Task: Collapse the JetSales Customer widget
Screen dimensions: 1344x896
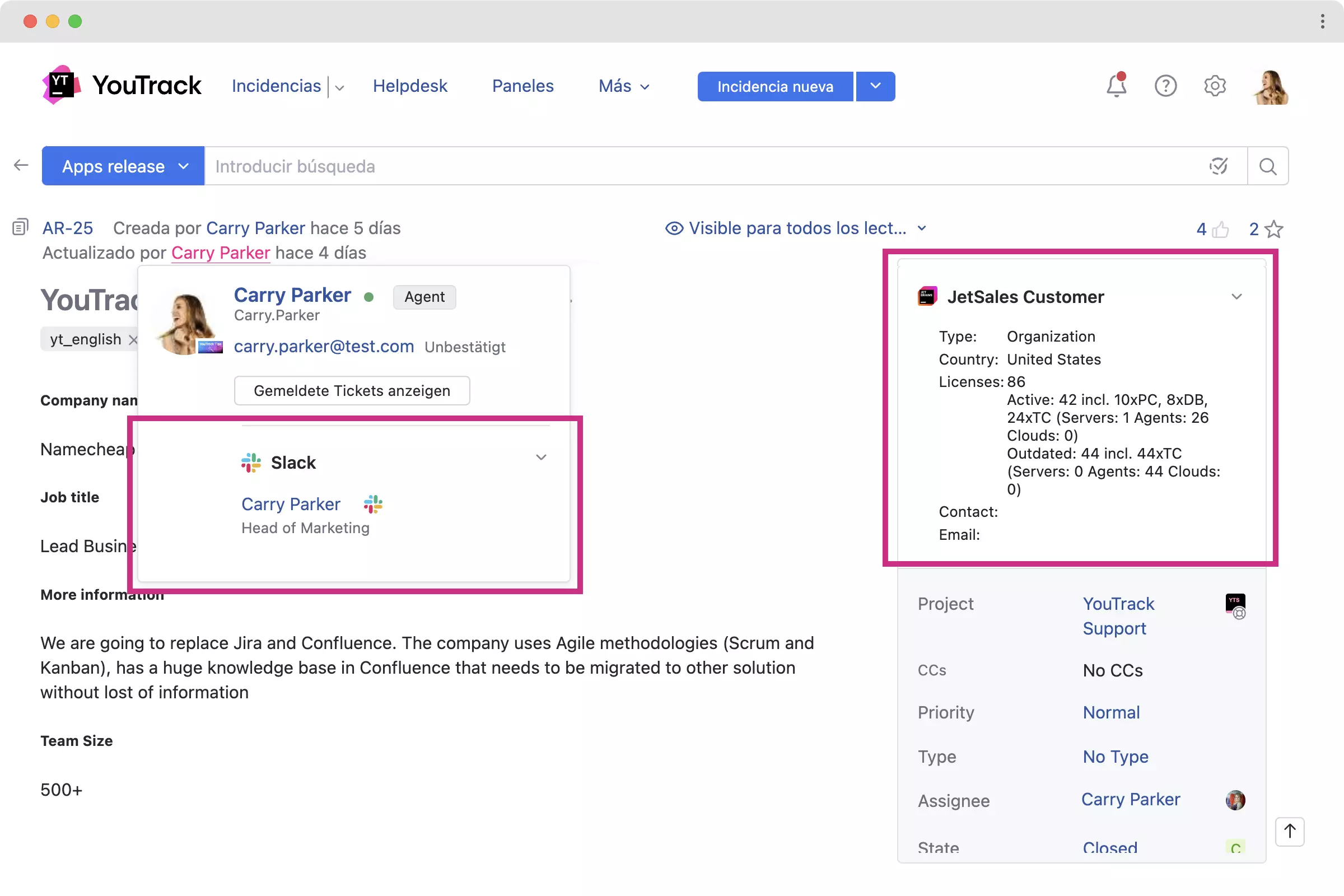Action: pyautogui.click(x=1236, y=297)
